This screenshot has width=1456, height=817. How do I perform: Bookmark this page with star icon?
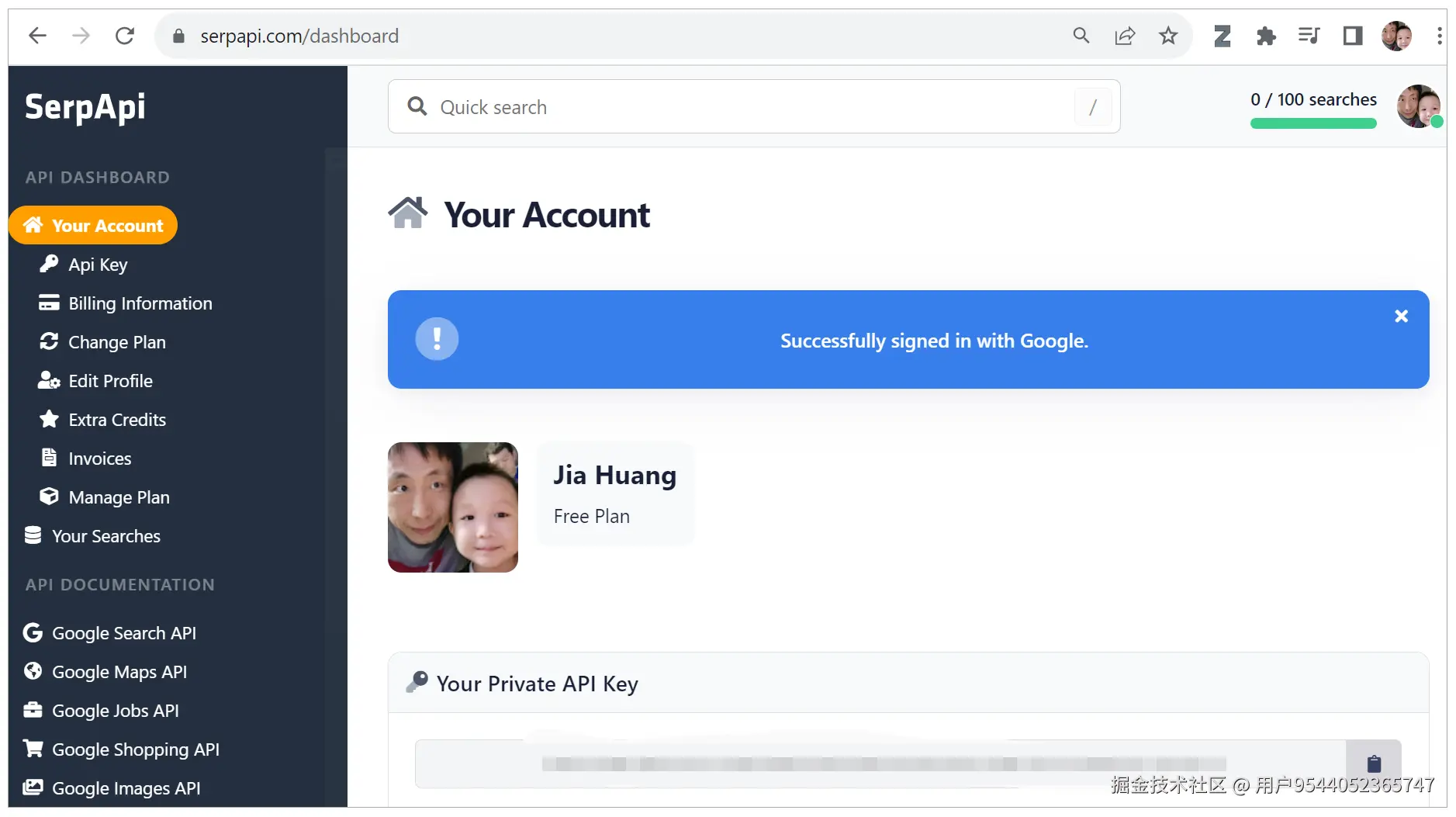coord(1168,36)
